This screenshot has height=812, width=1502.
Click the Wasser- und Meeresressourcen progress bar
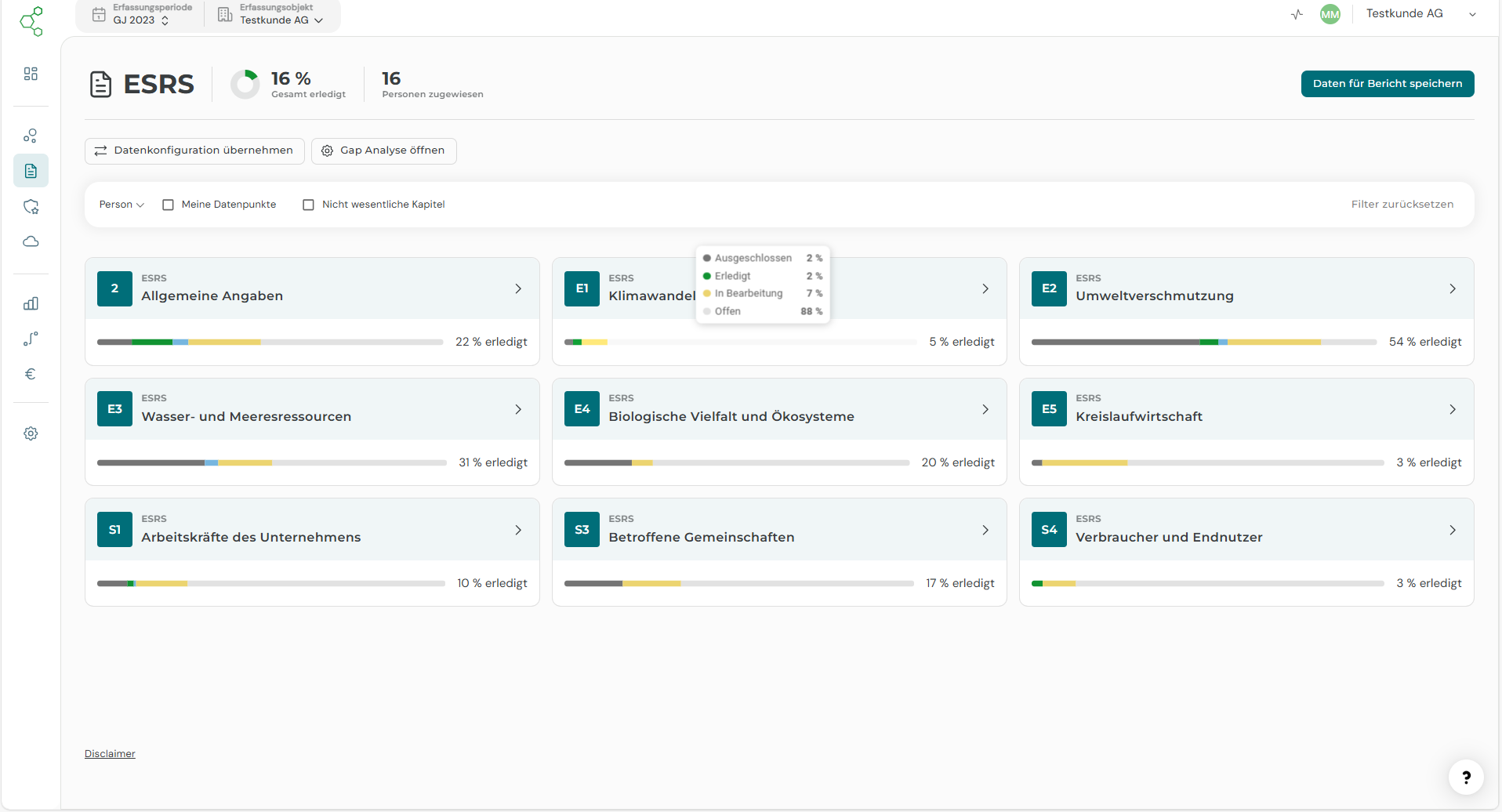[271, 463]
